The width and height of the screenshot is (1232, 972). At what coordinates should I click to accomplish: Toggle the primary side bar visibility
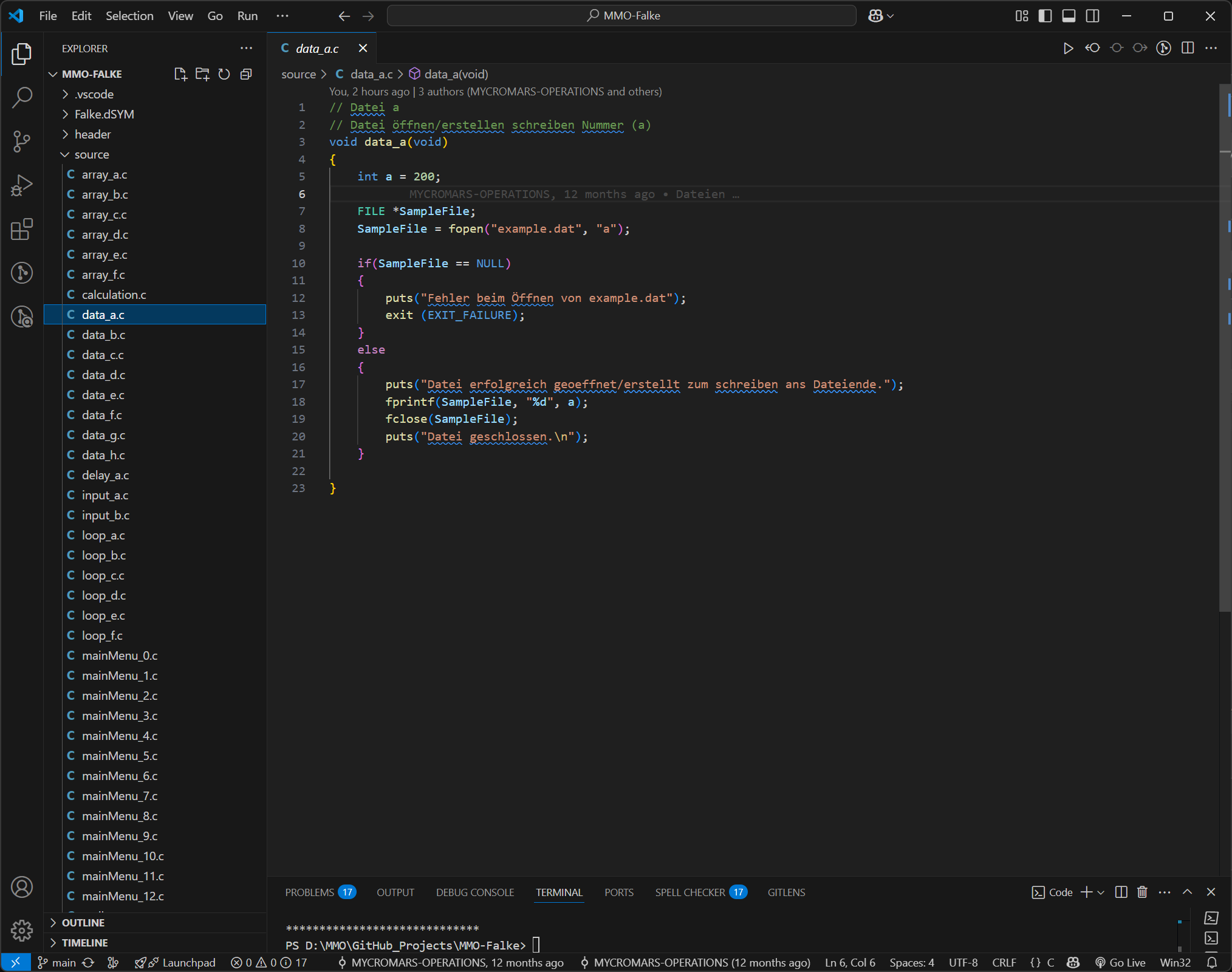[1045, 16]
